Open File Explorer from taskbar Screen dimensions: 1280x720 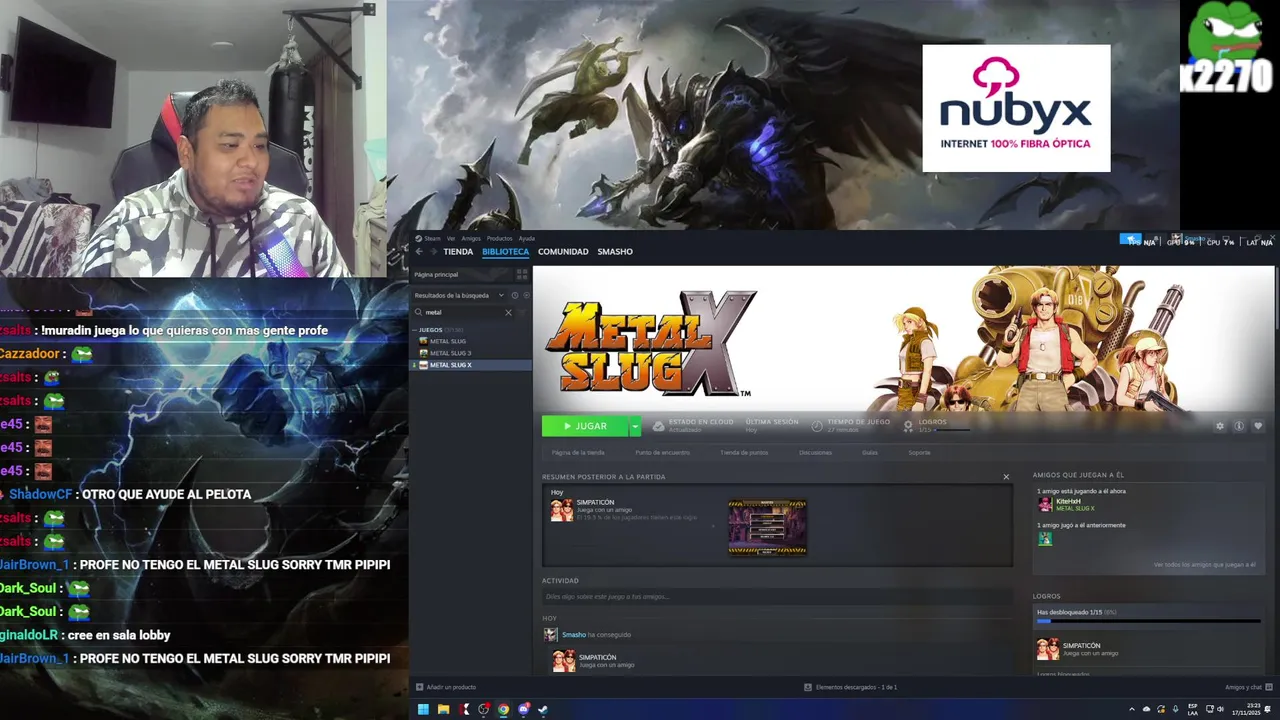point(443,710)
